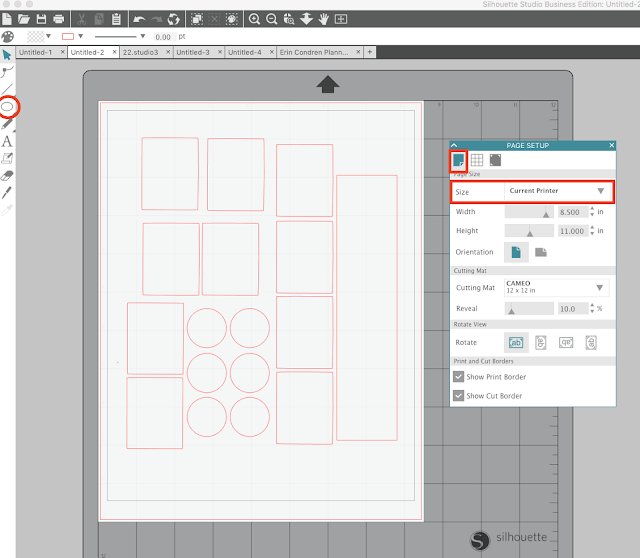Switch to the 22.studio3 tab
This screenshot has width=640, height=558.
(140, 52)
